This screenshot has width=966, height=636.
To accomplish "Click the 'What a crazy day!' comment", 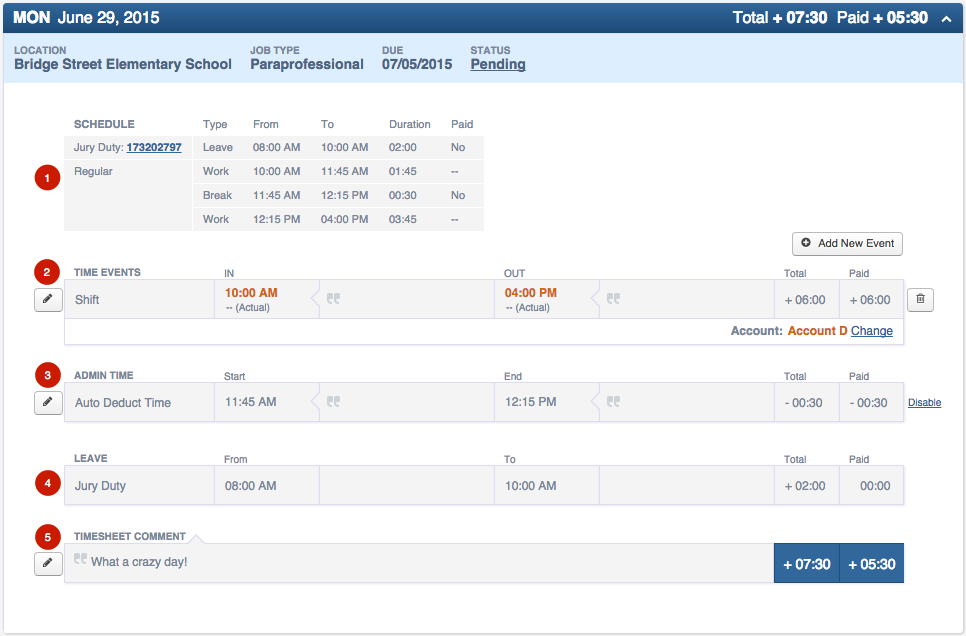I will click(x=139, y=562).
